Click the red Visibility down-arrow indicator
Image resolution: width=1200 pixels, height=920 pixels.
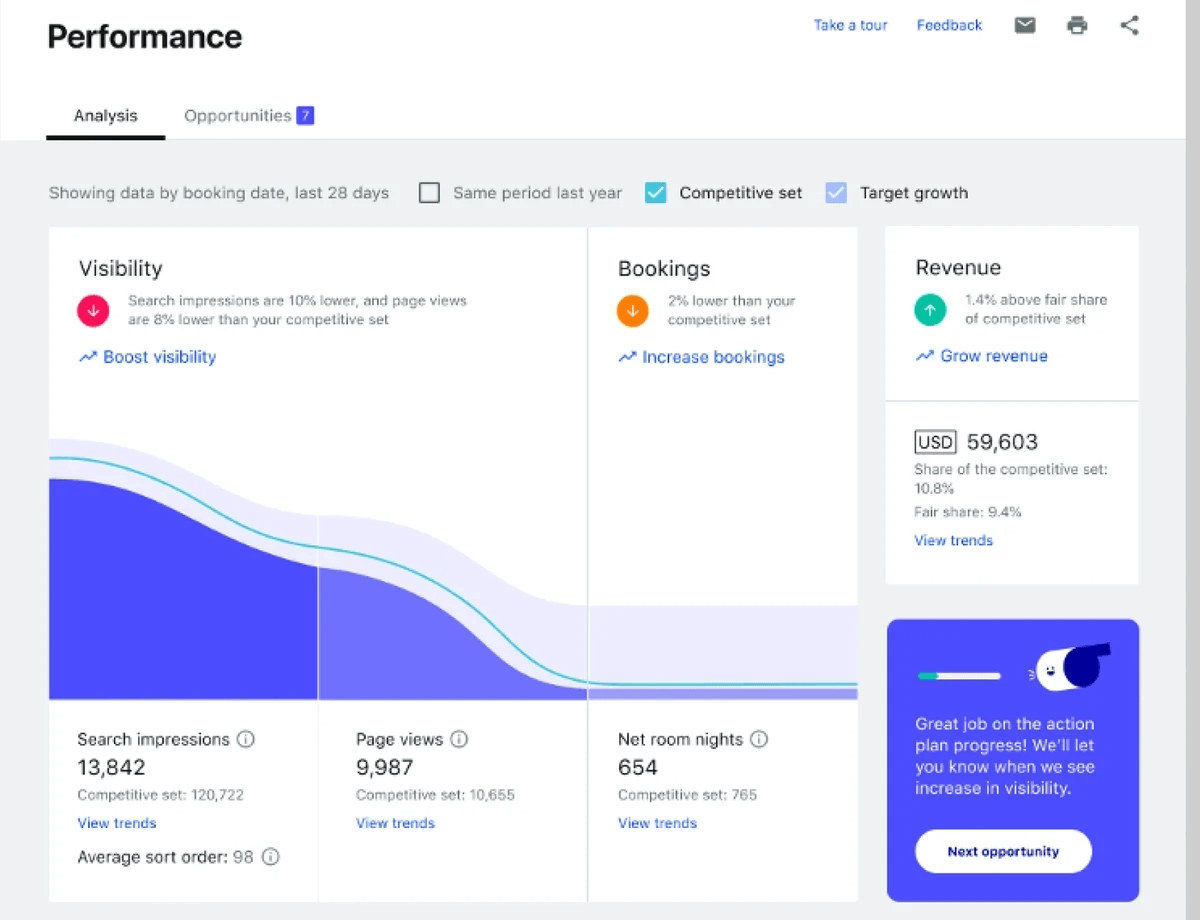(93, 311)
